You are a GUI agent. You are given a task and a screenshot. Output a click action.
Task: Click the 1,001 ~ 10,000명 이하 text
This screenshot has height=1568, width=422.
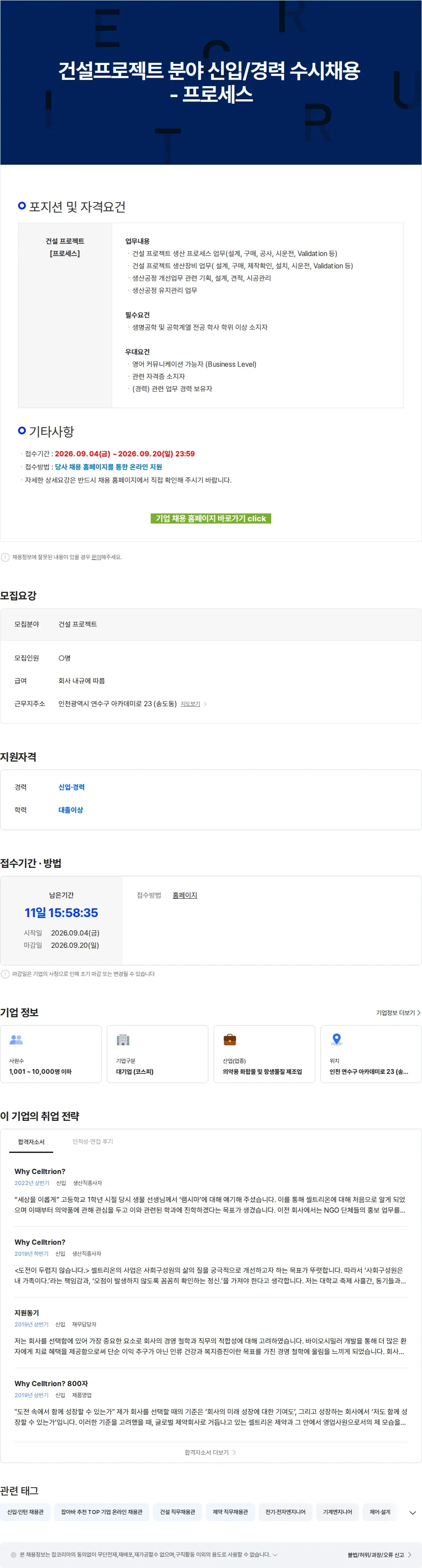(40, 1071)
